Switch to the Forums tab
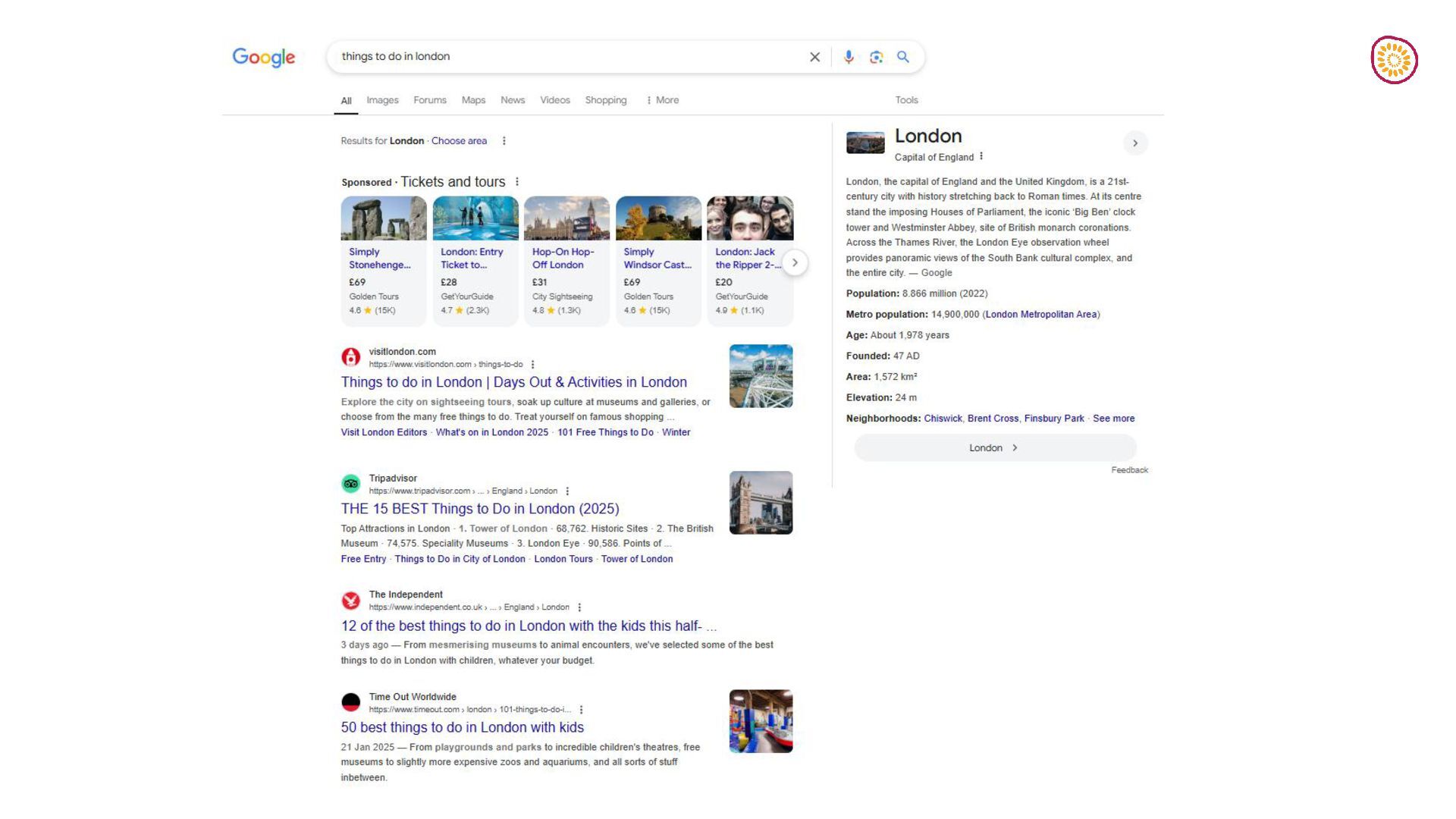The width and height of the screenshot is (1456, 819). tap(430, 100)
